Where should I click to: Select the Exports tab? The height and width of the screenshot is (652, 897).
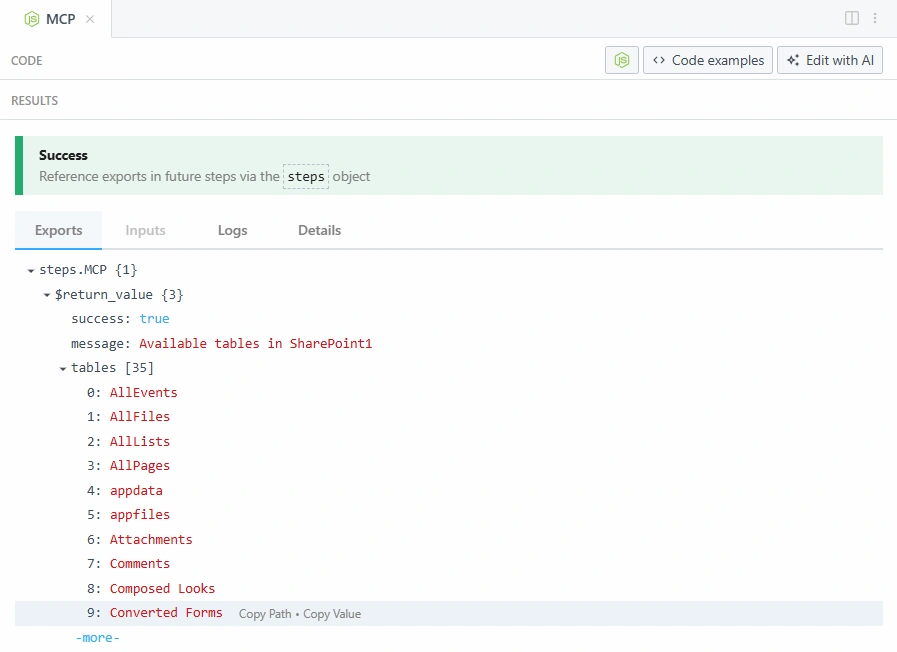pyautogui.click(x=58, y=230)
